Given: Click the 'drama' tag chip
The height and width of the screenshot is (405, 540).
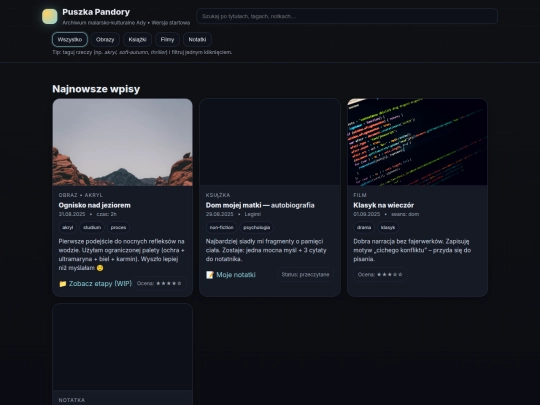Looking at the screenshot, I should [x=364, y=227].
